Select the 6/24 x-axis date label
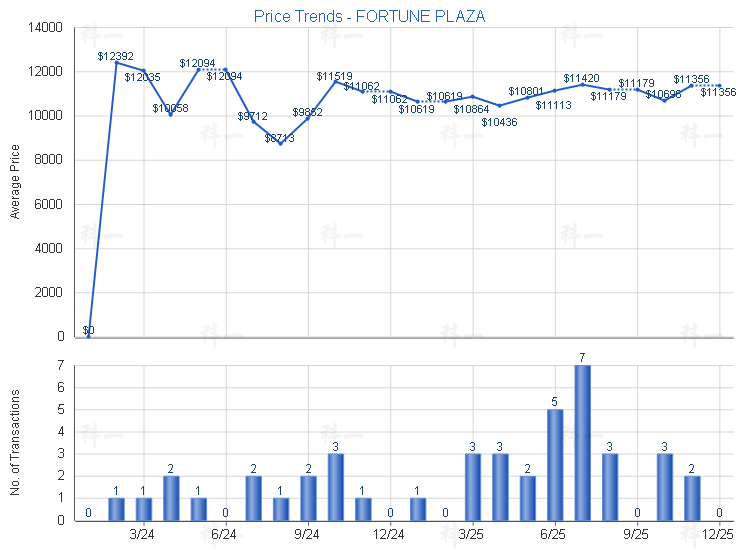 click(225, 534)
